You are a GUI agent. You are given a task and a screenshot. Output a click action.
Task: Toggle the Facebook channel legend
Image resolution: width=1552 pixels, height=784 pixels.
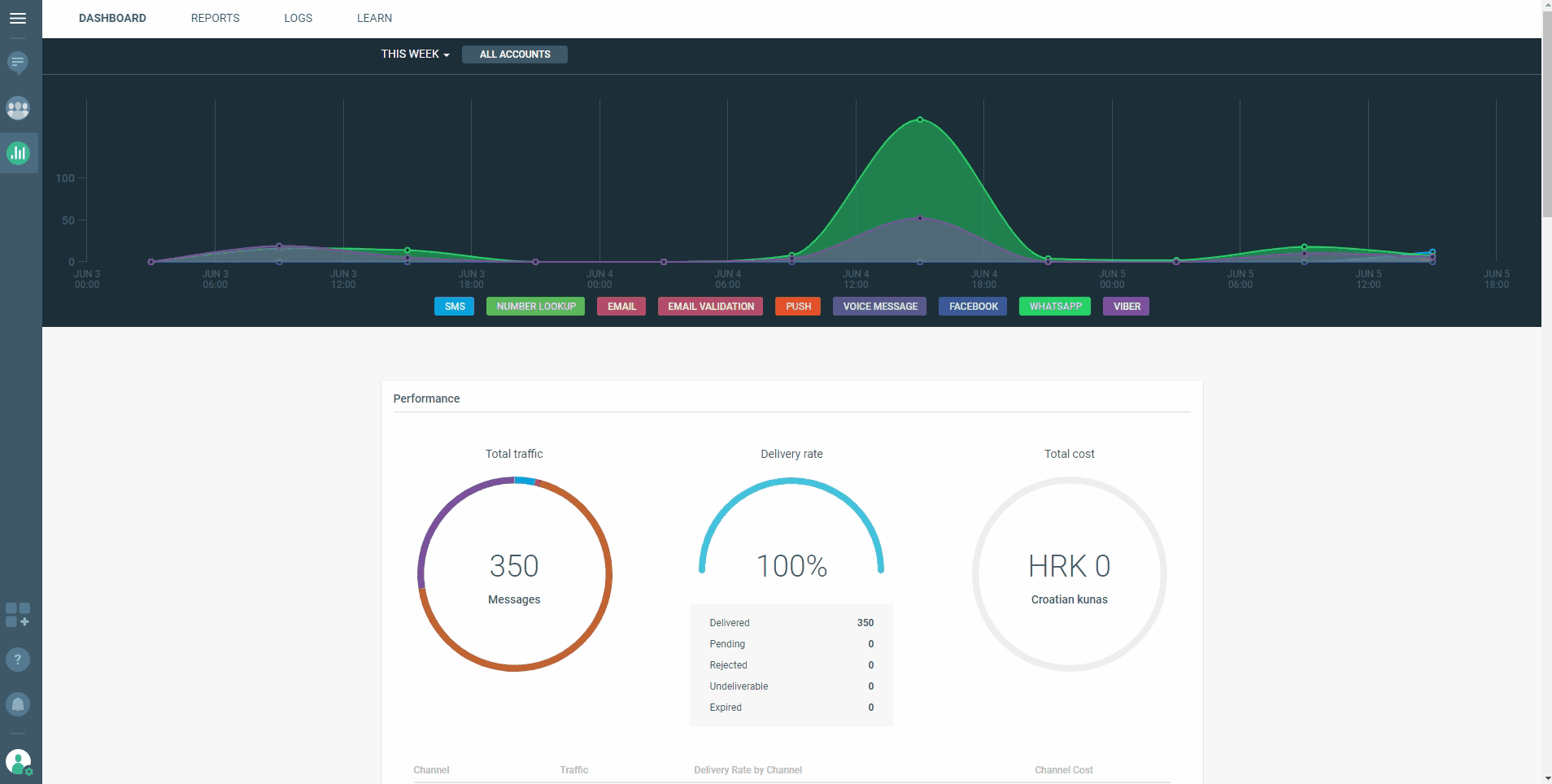(x=973, y=307)
